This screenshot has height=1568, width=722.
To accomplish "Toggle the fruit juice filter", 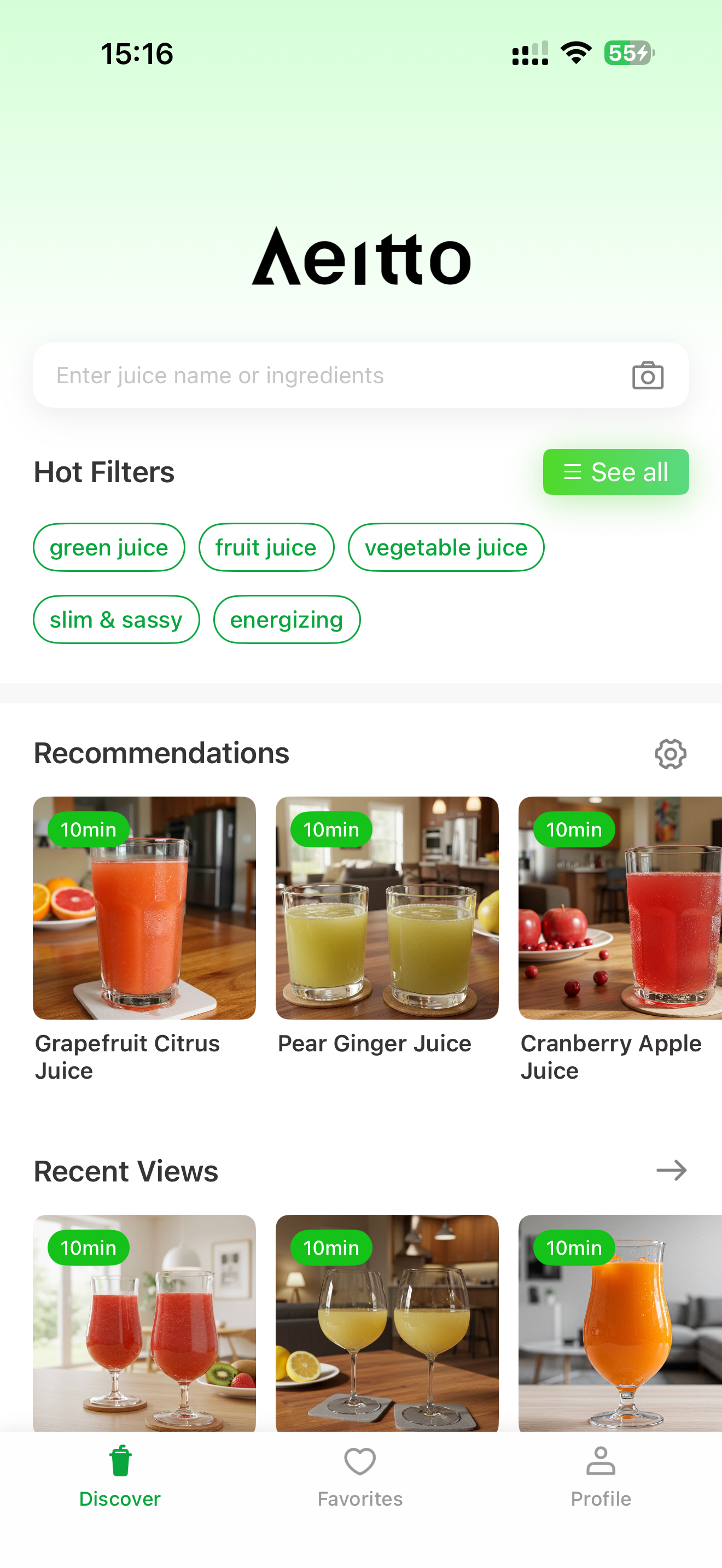I will (x=266, y=547).
